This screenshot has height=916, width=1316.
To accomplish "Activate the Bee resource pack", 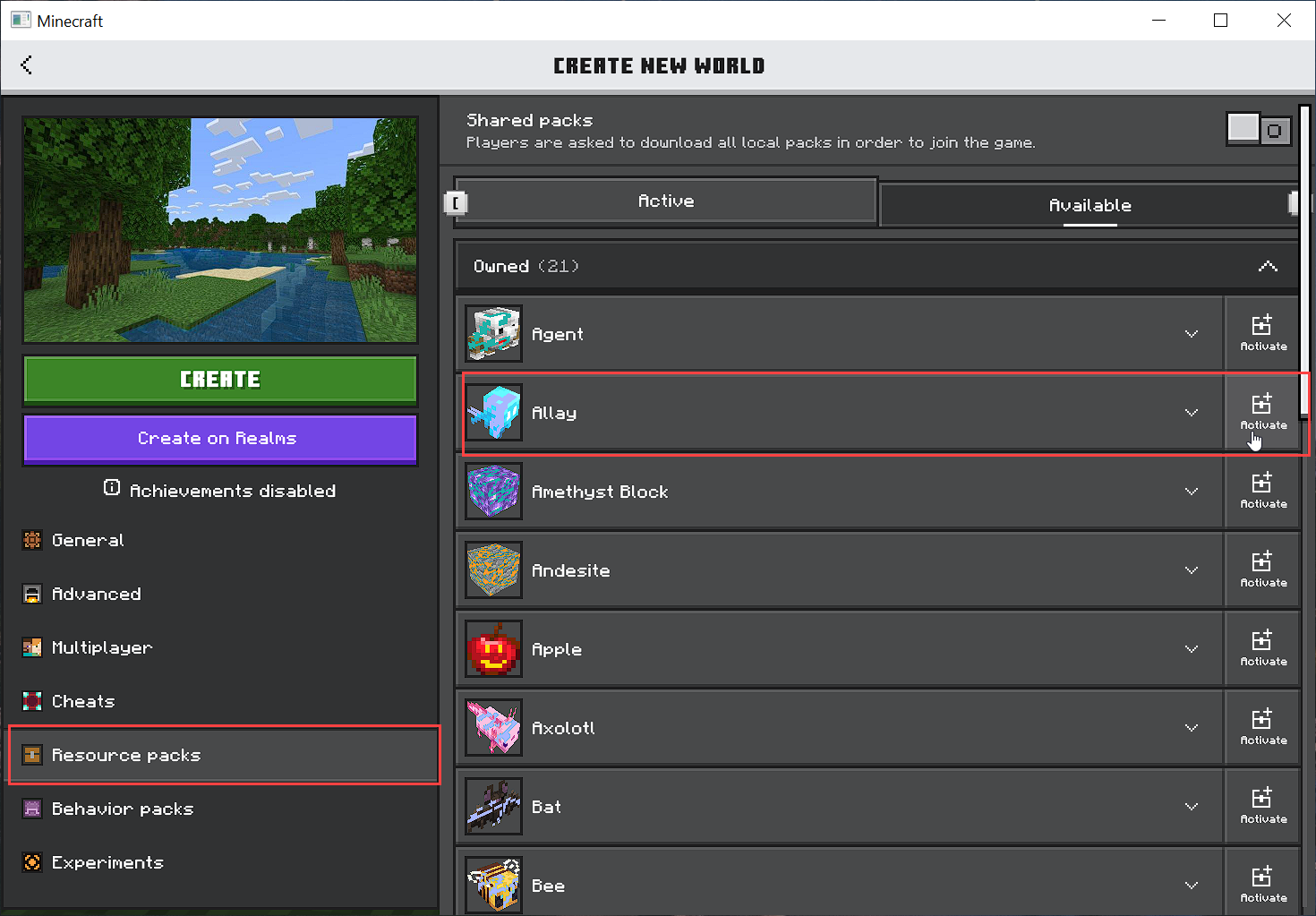I will pyautogui.click(x=1262, y=885).
